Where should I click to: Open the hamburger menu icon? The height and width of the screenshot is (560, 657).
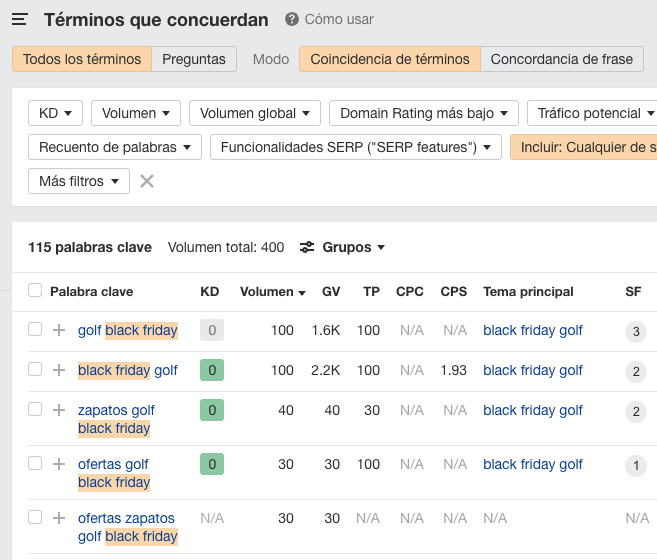(x=20, y=19)
